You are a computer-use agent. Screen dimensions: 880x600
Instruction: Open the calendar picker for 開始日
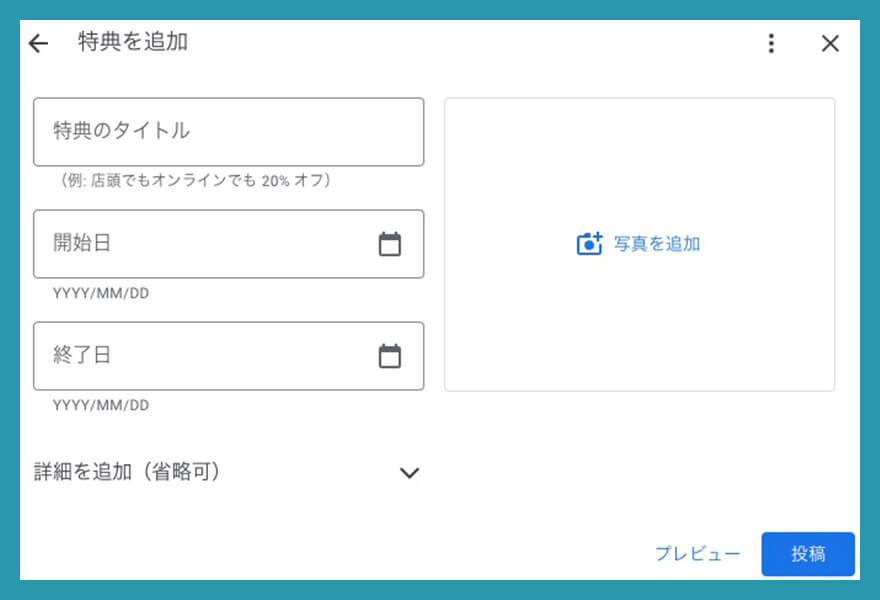(390, 244)
